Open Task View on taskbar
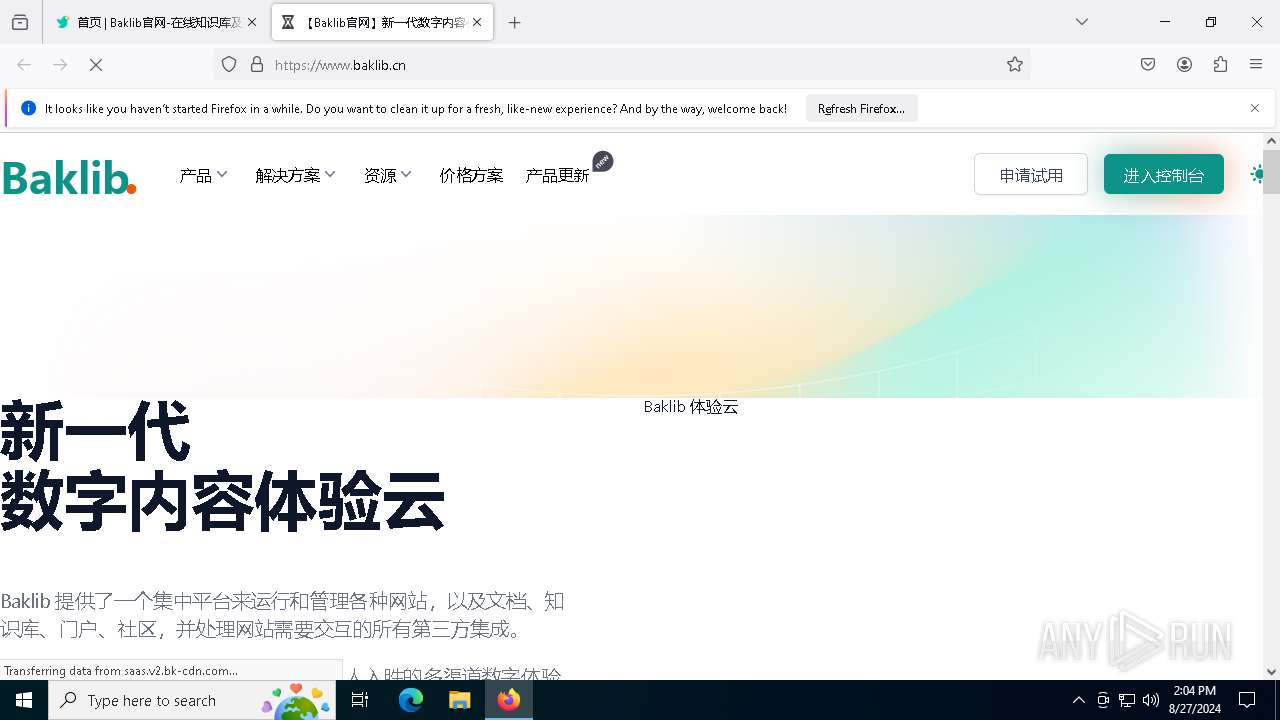This screenshot has width=1280, height=720. pyautogui.click(x=360, y=700)
